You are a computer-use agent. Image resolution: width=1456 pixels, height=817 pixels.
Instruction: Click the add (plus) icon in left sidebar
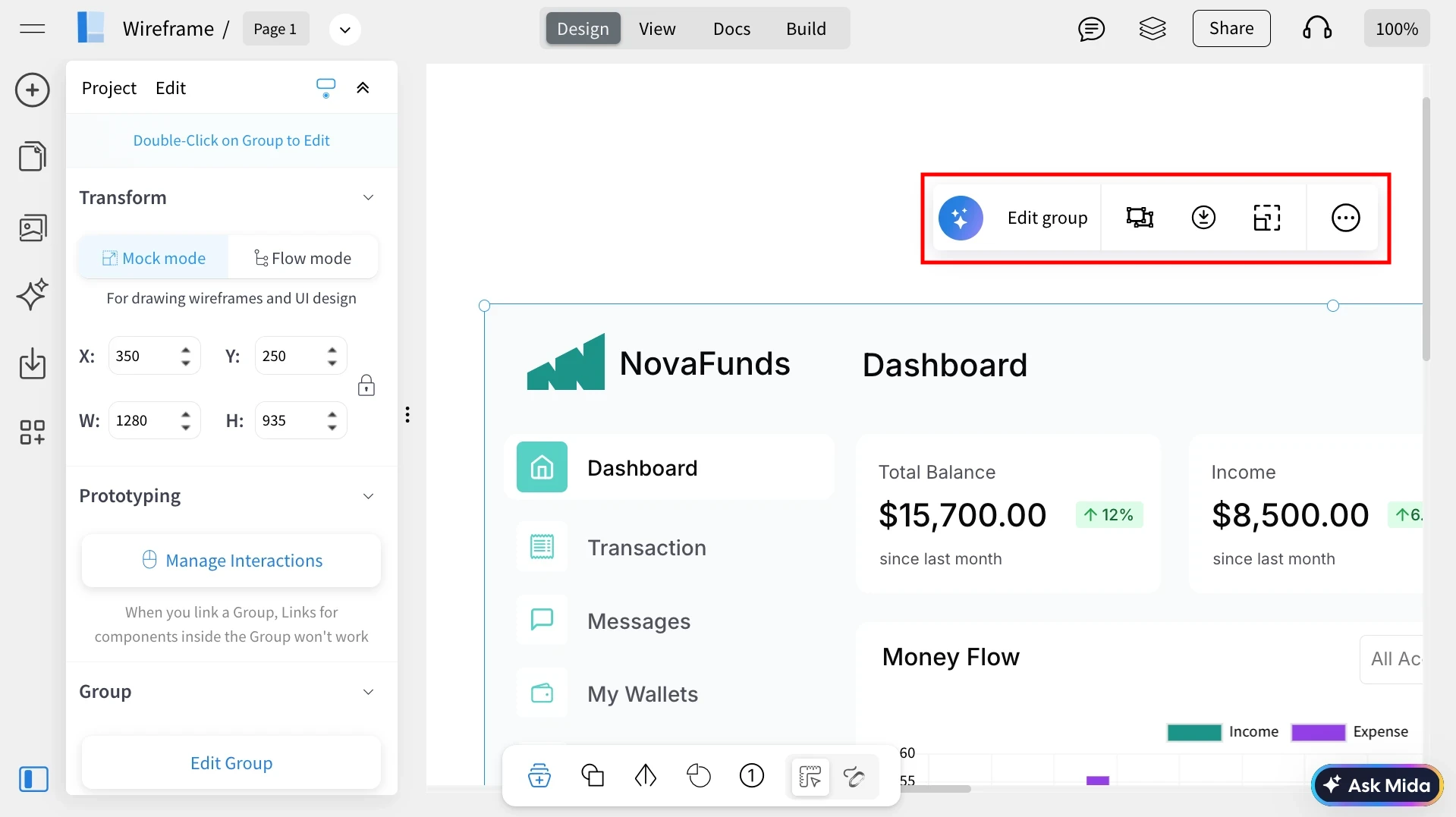pyautogui.click(x=33, y=90)
